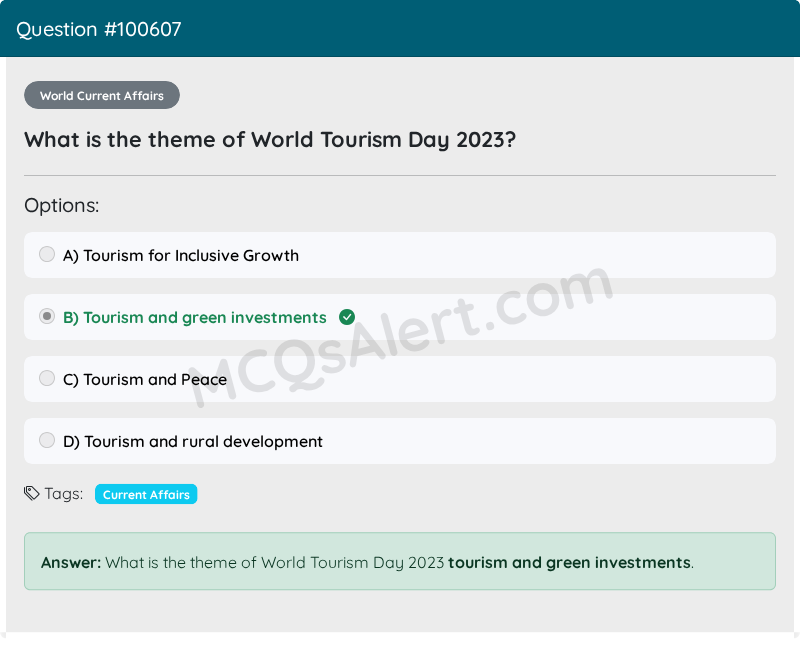Image resolution: width=800 pixels, height=663 pixels.
Task: Select radio button for option D
Action: pyautogui.click(x=47, y=440)
